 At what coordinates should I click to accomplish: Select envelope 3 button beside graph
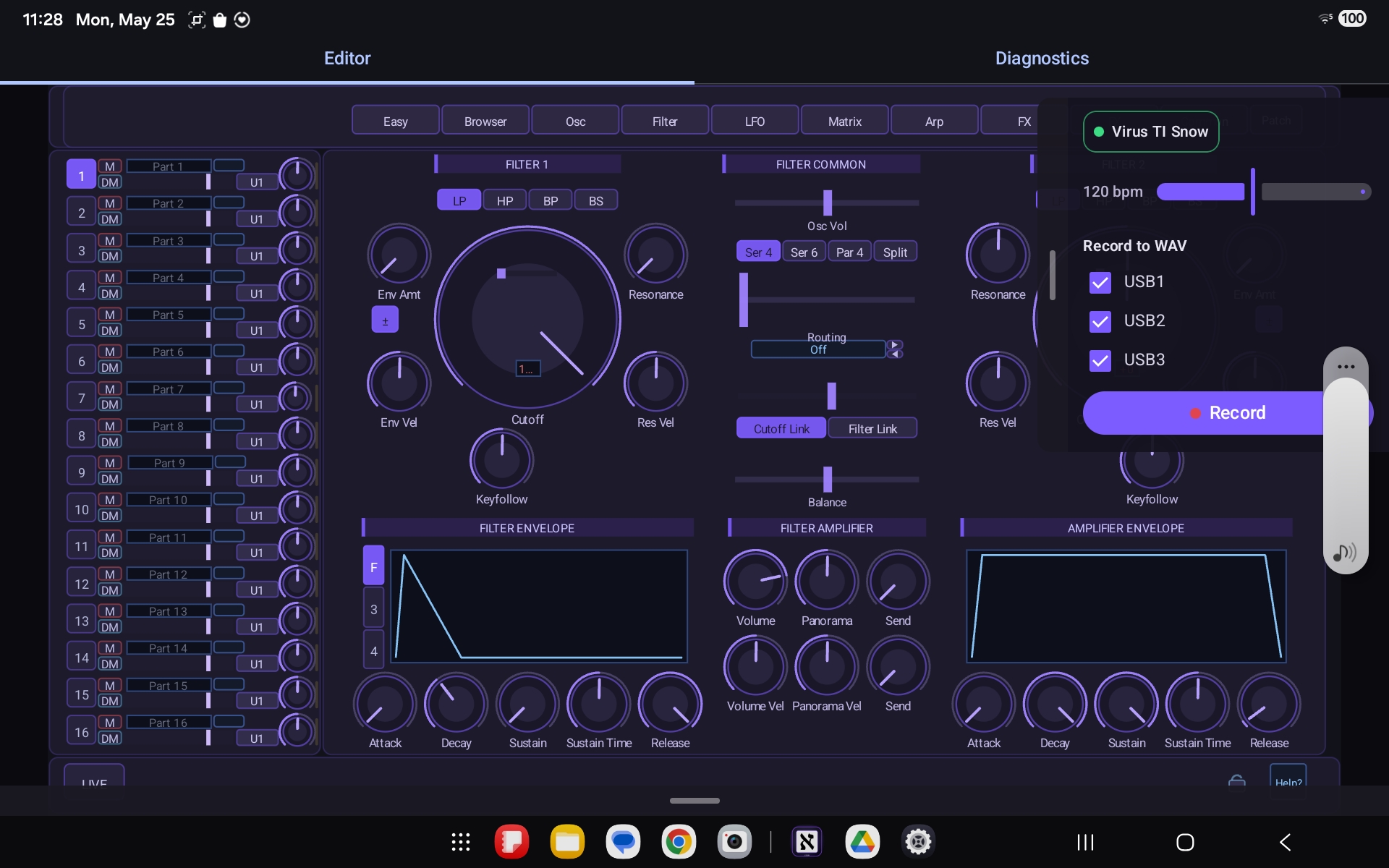tap(373, 609)
